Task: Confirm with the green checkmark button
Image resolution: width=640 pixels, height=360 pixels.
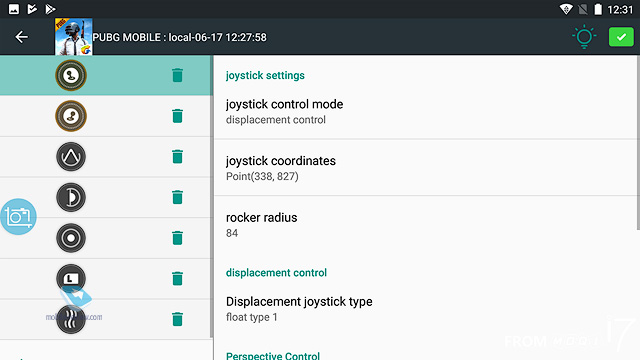Action: pos(621,37)
